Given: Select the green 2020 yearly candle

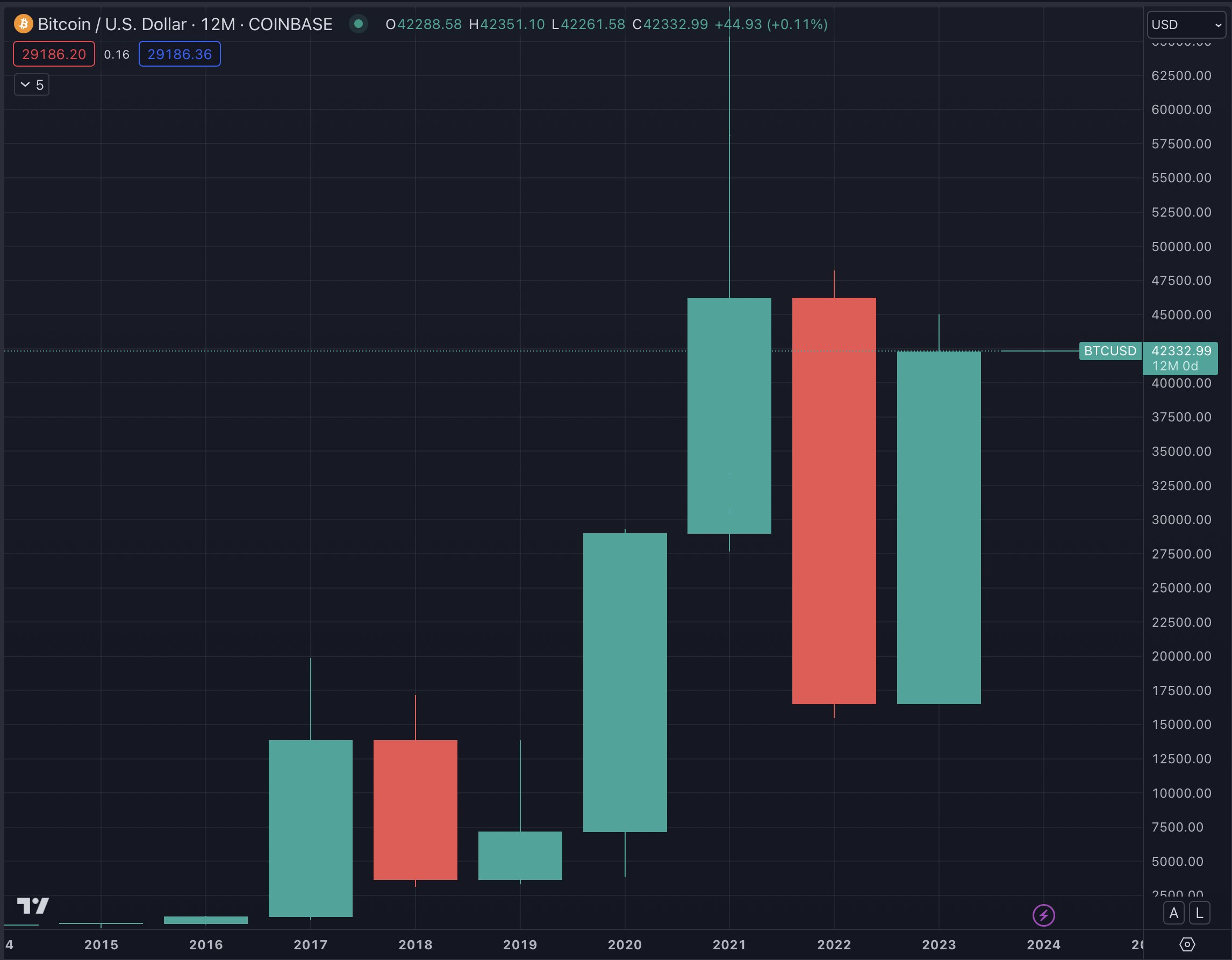Looking at the screenshot, I should point(625,682).
